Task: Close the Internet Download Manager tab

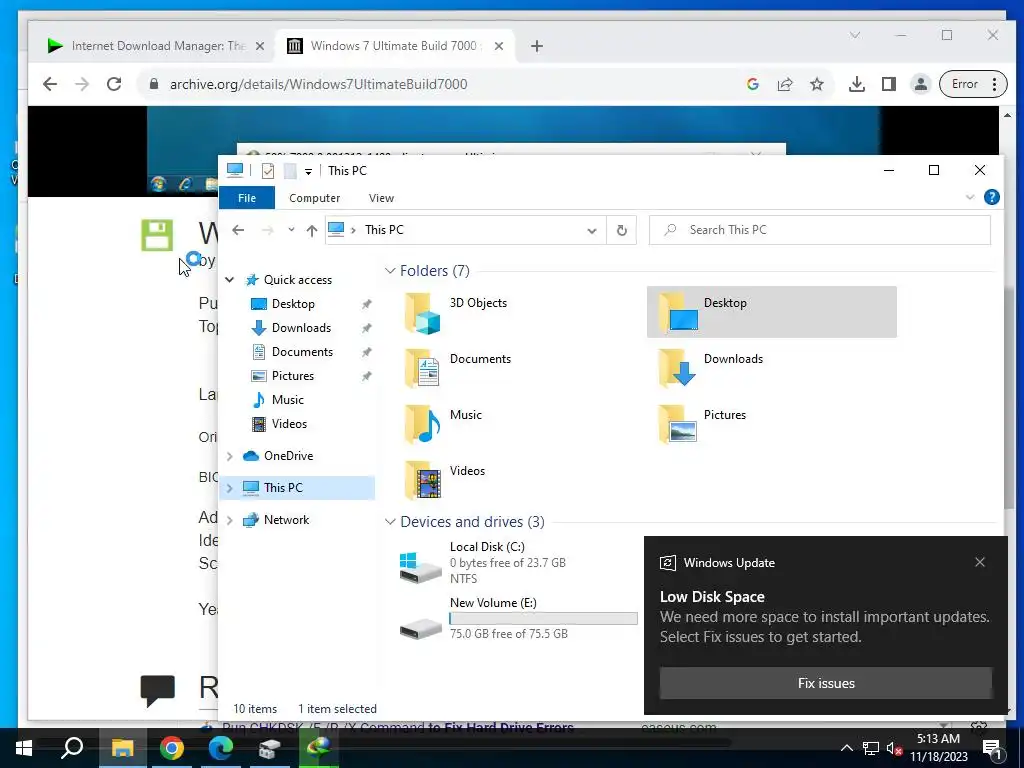Action: tap(260, 46)
